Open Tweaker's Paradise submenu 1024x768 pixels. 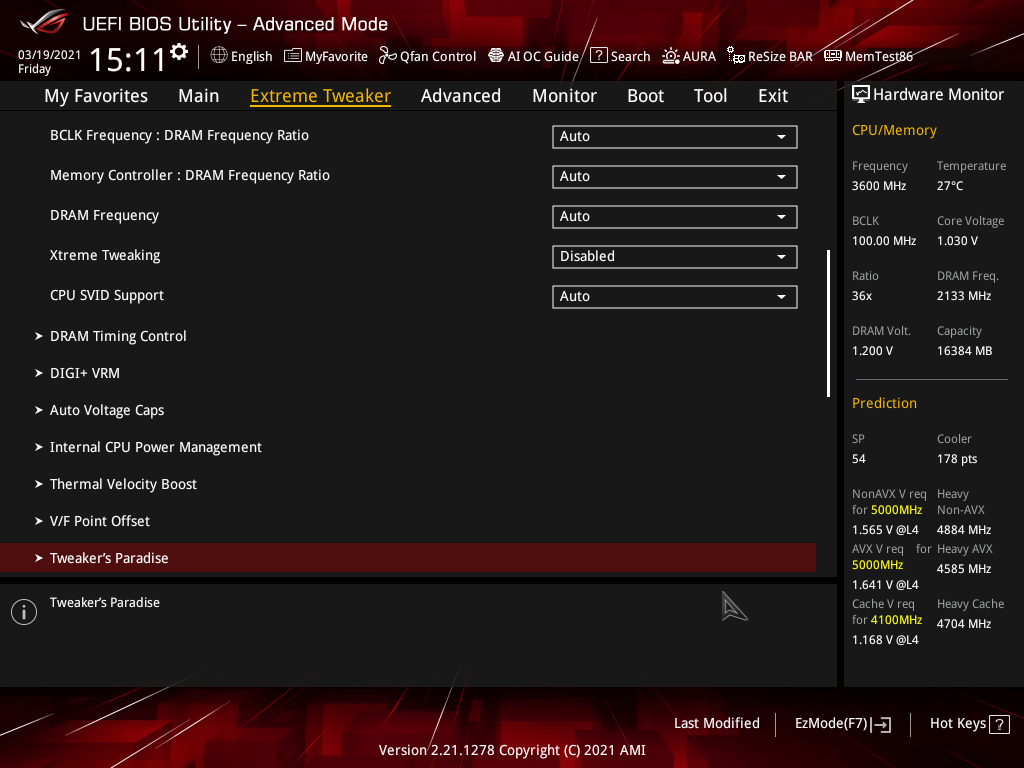tap(408, 558)
